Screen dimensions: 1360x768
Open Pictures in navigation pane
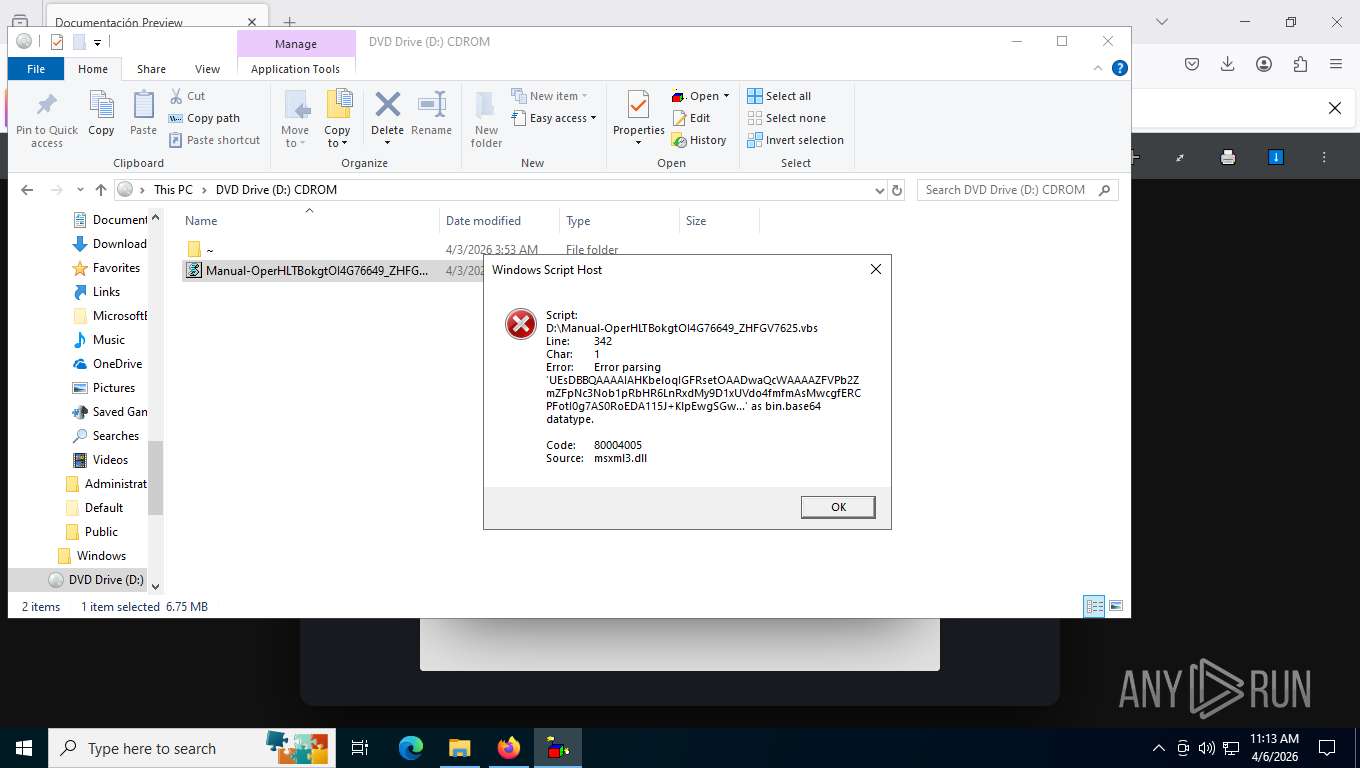click(x=103, y=388)
